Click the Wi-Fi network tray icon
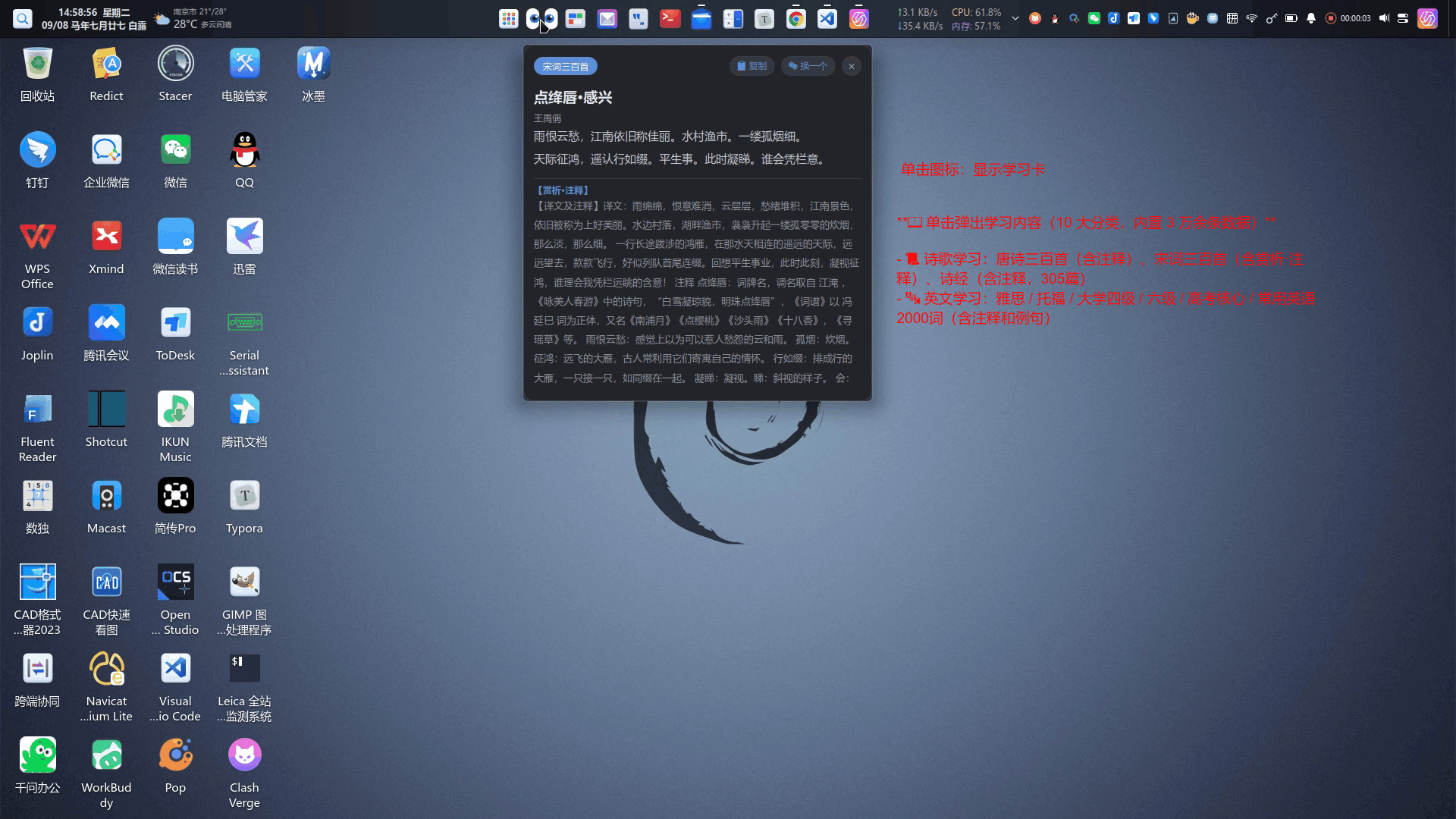1456x819 pixels. [1252, 18]
